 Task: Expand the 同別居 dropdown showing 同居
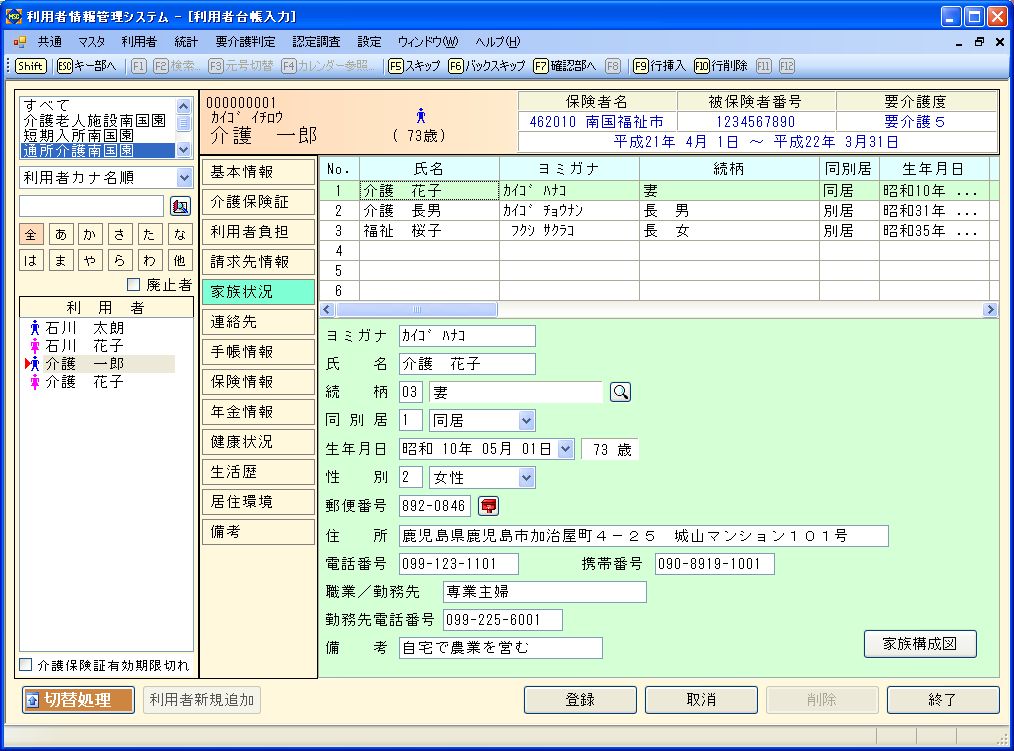coord(526,421)
